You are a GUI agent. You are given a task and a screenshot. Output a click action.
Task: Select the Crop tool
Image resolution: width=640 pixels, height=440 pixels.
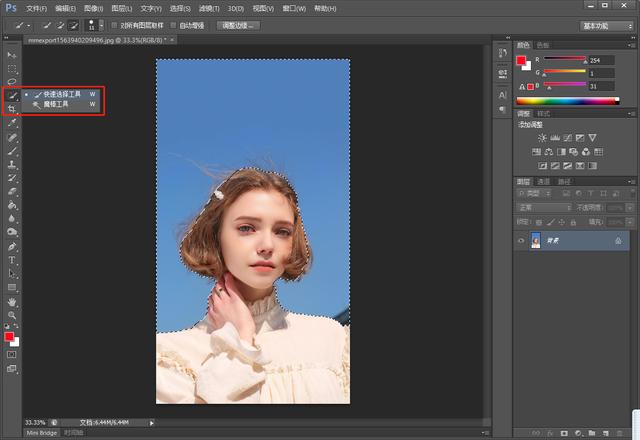click(11, 109)
